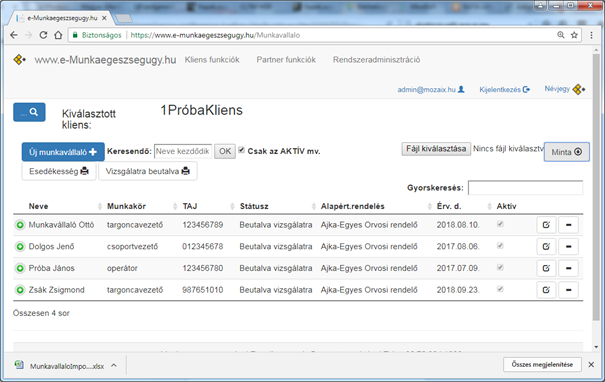Click the browser address bar URL

(x=215, y=35)
